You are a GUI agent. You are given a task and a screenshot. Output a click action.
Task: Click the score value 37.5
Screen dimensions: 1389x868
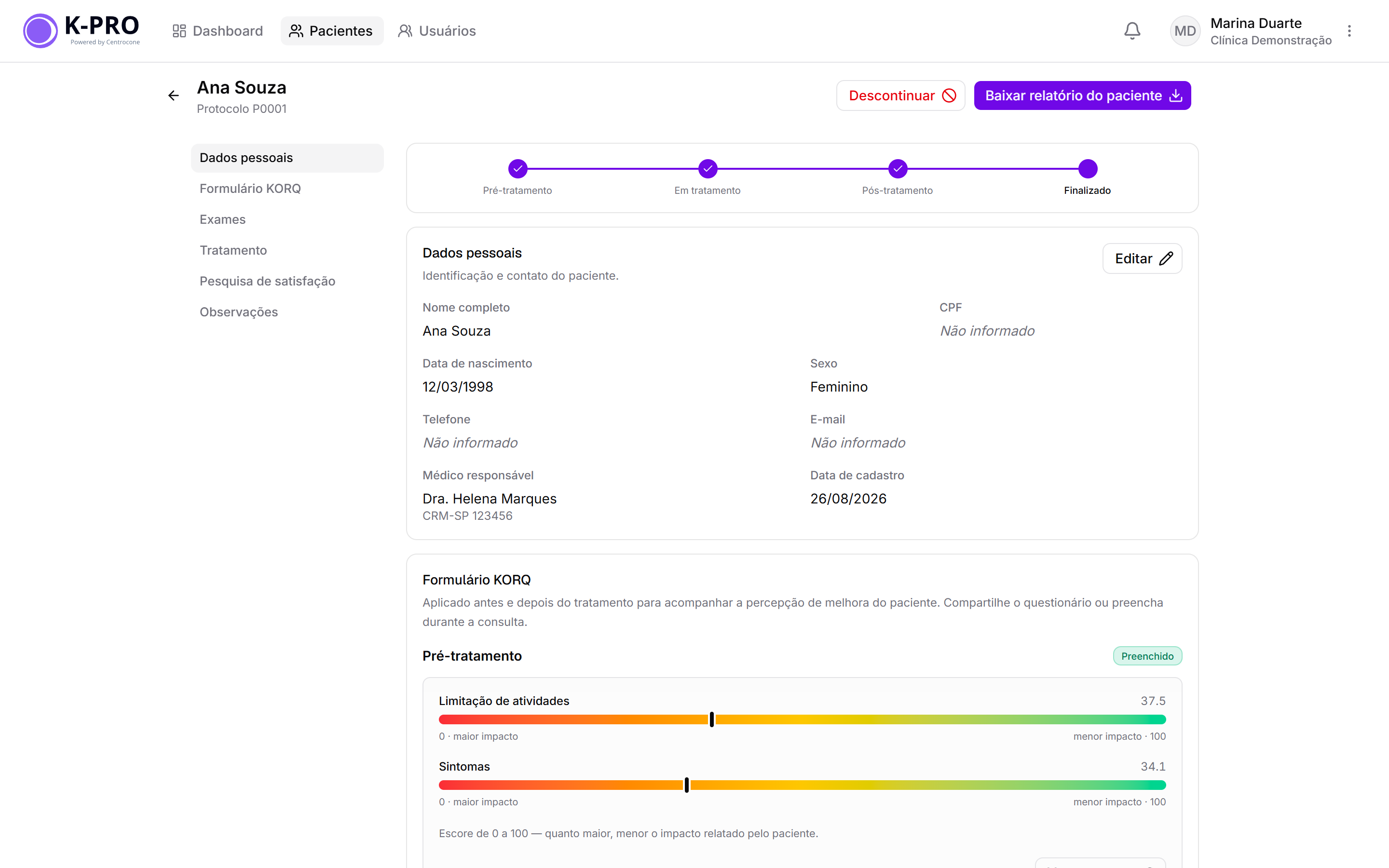click(1153, 701)
